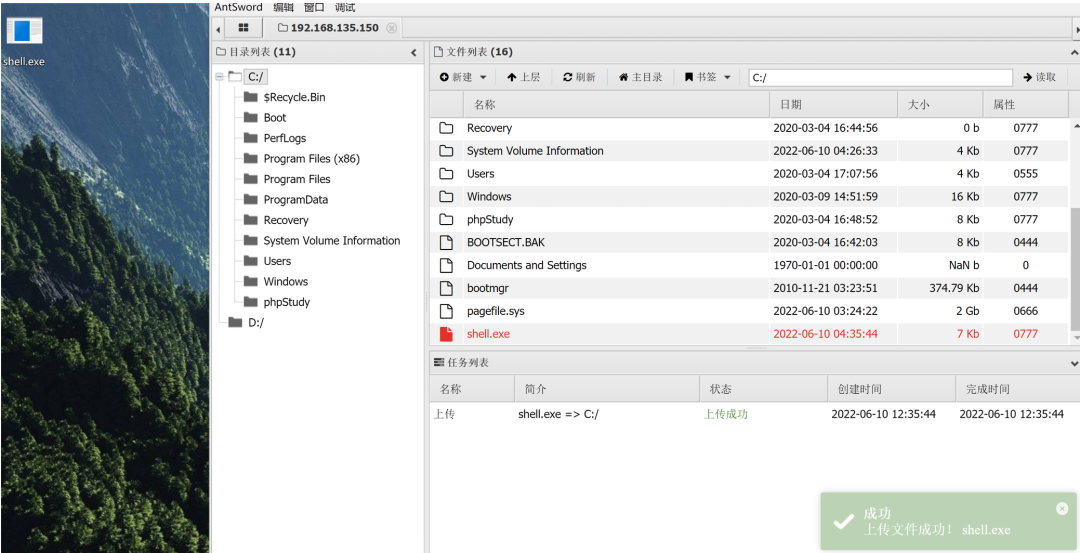1080x553 pixels.
Task: Click the grid home tab icon
Action: tap(243, 28)
